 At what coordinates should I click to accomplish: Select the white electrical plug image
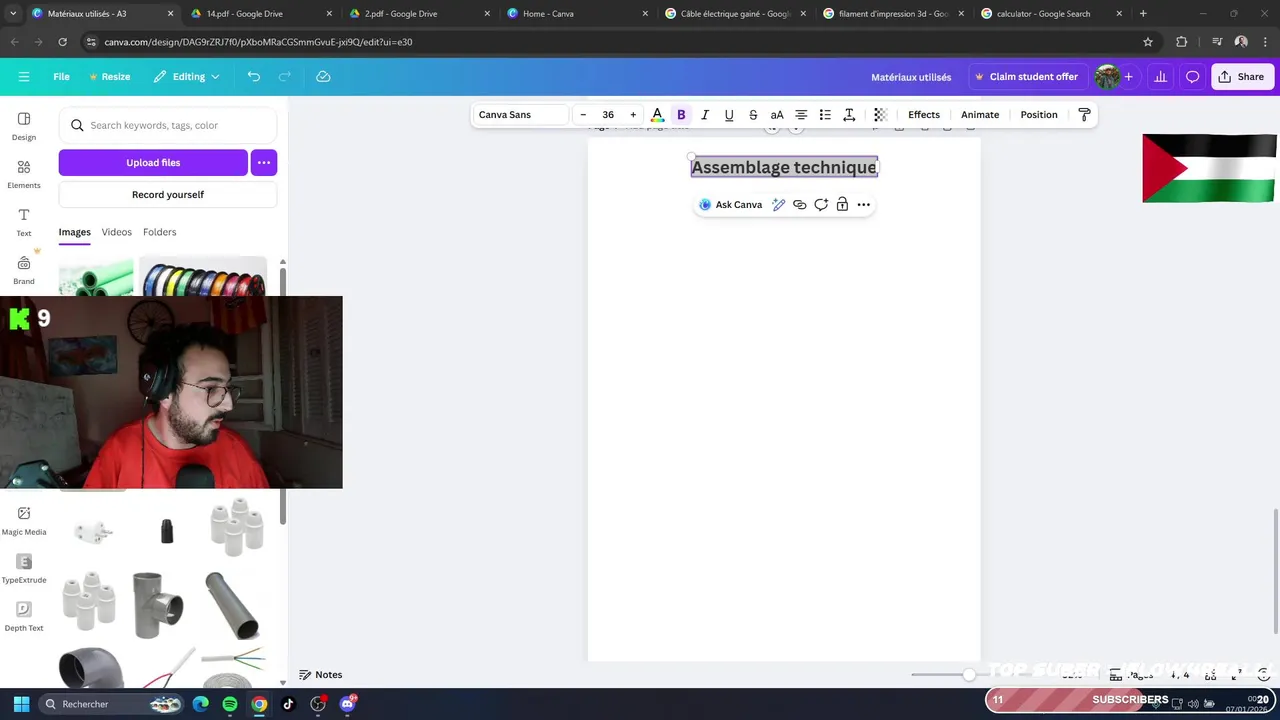click(x=93, y=532)
